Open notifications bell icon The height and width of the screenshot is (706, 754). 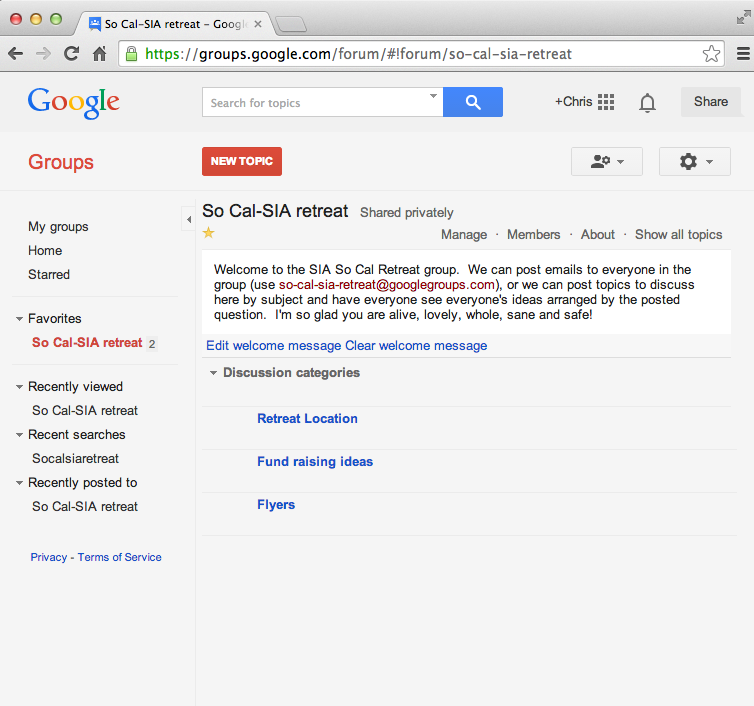click(647, 102)
